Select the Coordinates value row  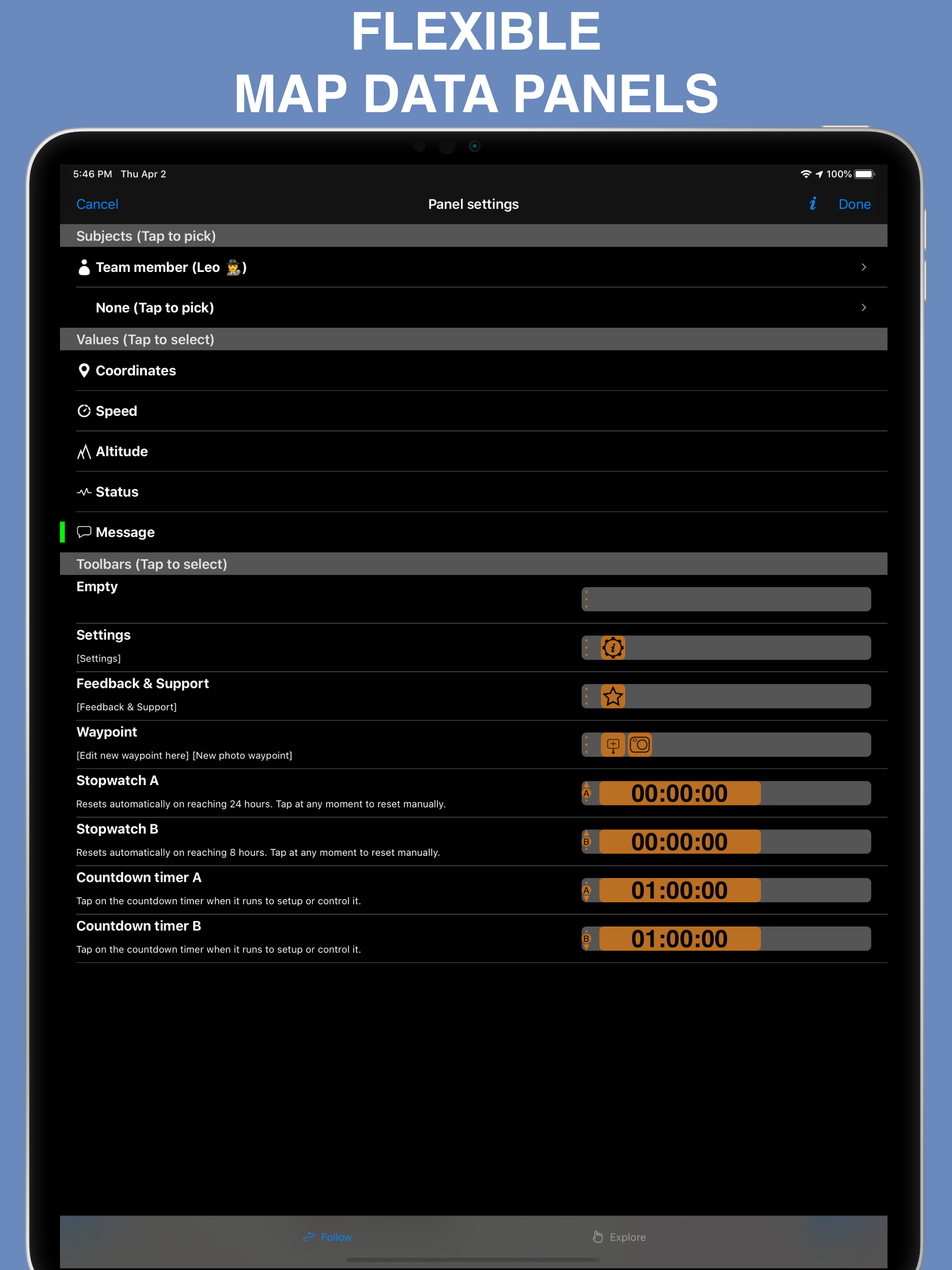click(x=474, y=371)
